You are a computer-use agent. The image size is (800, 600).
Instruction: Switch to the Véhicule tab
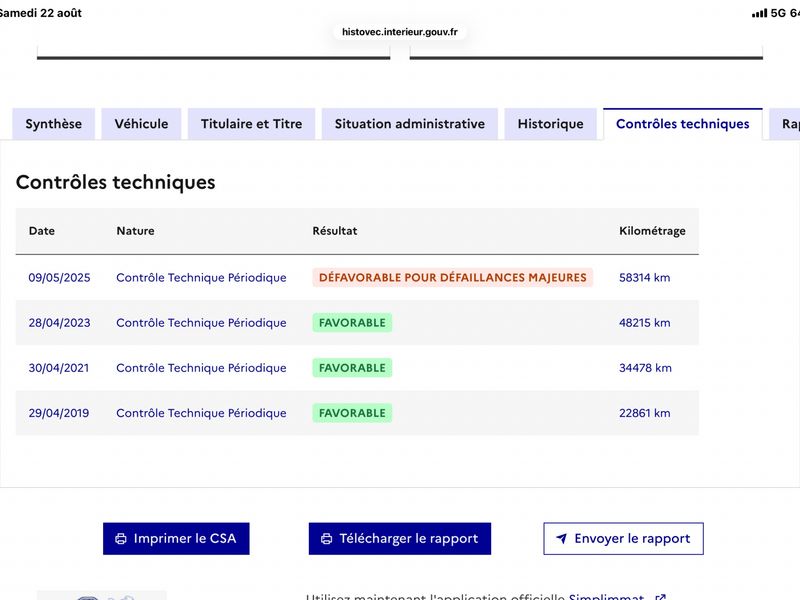point(141,124)
